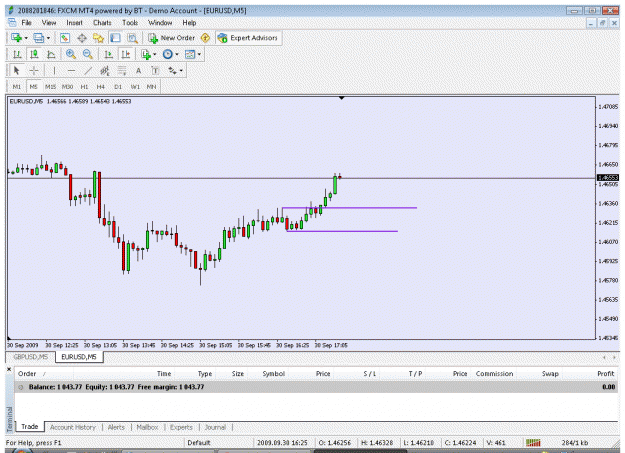Image resolution: width=625 pixels, height=453 pixels.
Task: Open the Profiles icon
Action: click(39, 38)
